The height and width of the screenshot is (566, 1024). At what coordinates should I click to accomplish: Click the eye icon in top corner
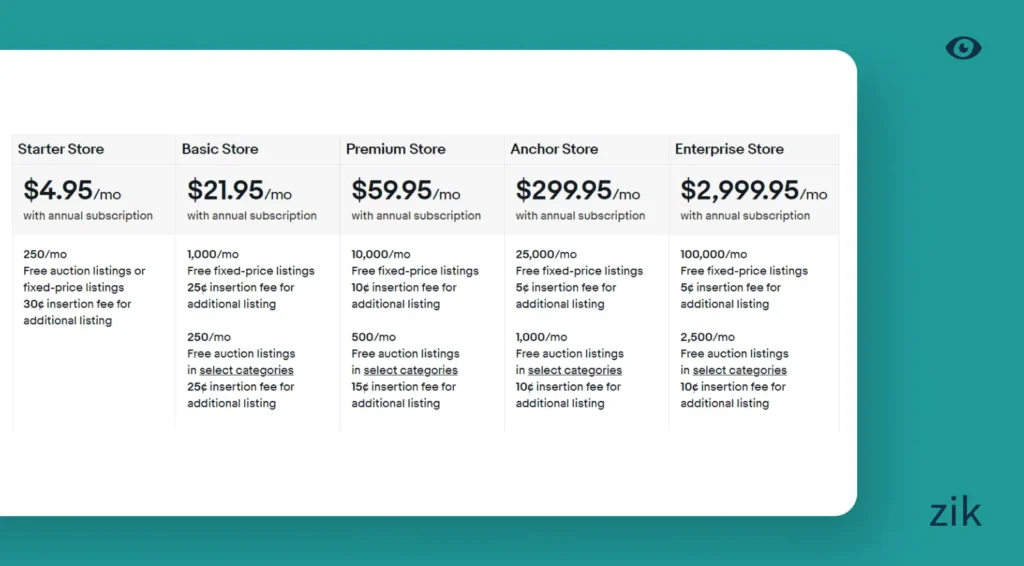click(x=963, y=48)
